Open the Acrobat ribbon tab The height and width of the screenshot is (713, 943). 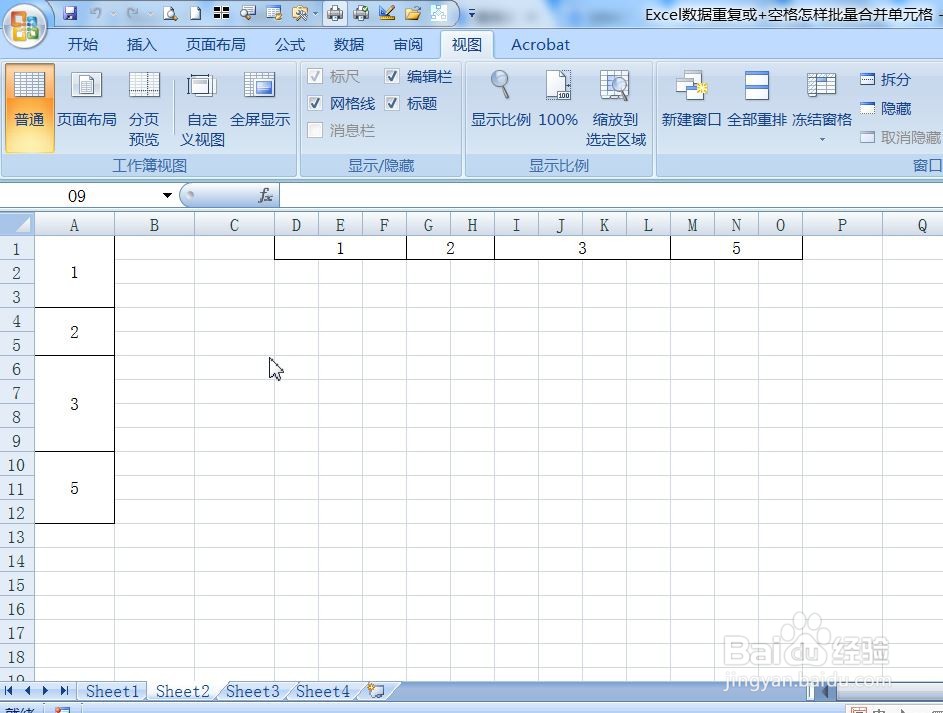(540, 44)
